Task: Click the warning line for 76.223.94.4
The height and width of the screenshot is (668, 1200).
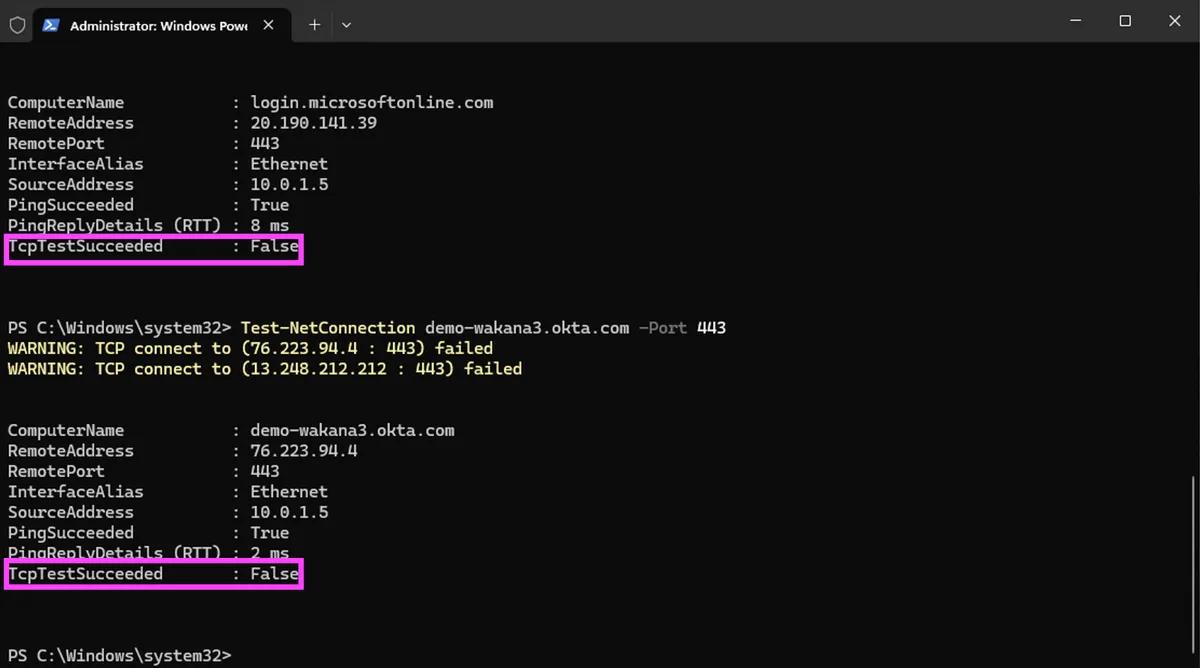Action: coord(250,348)
